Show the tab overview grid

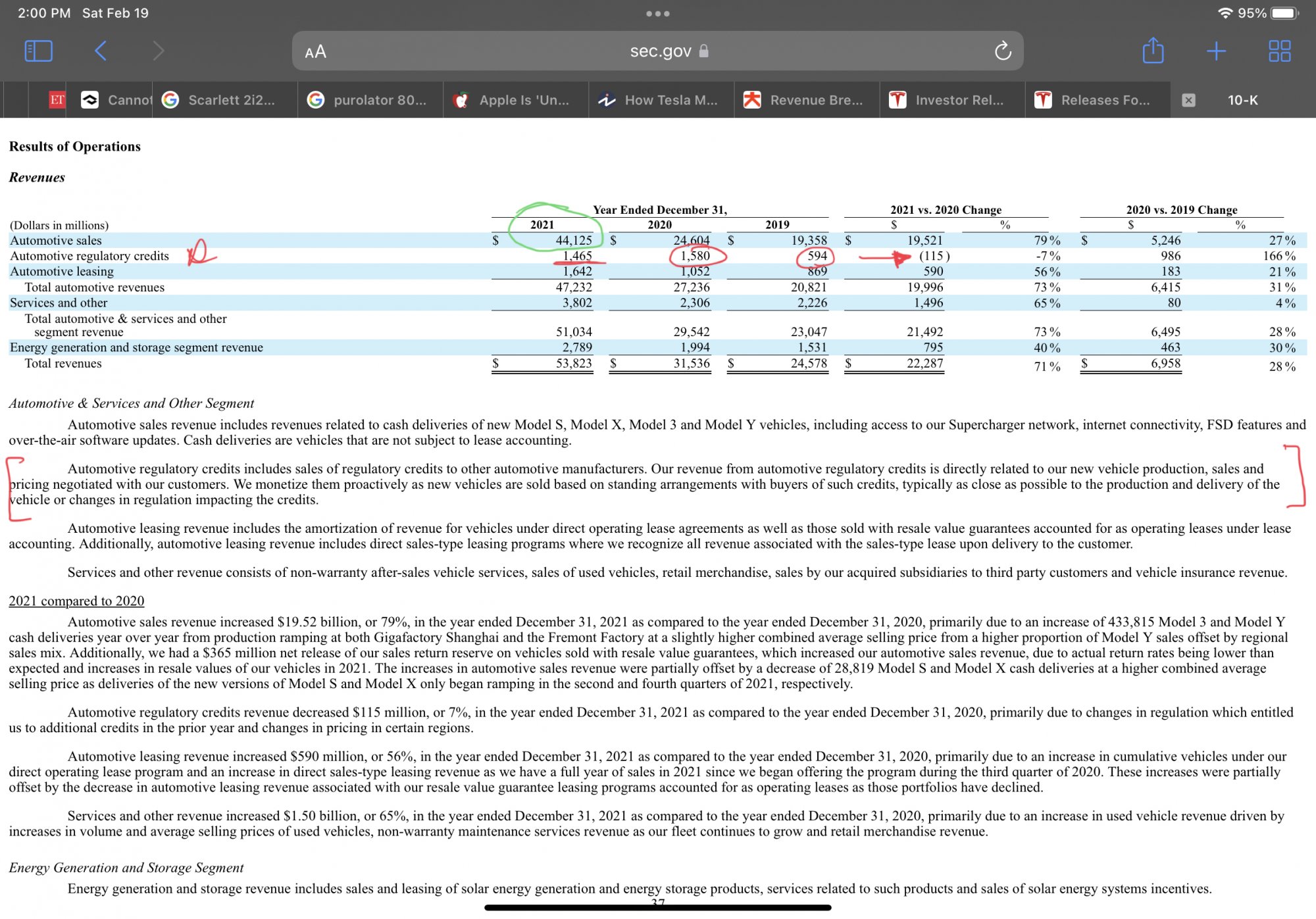coord(1279,51)
